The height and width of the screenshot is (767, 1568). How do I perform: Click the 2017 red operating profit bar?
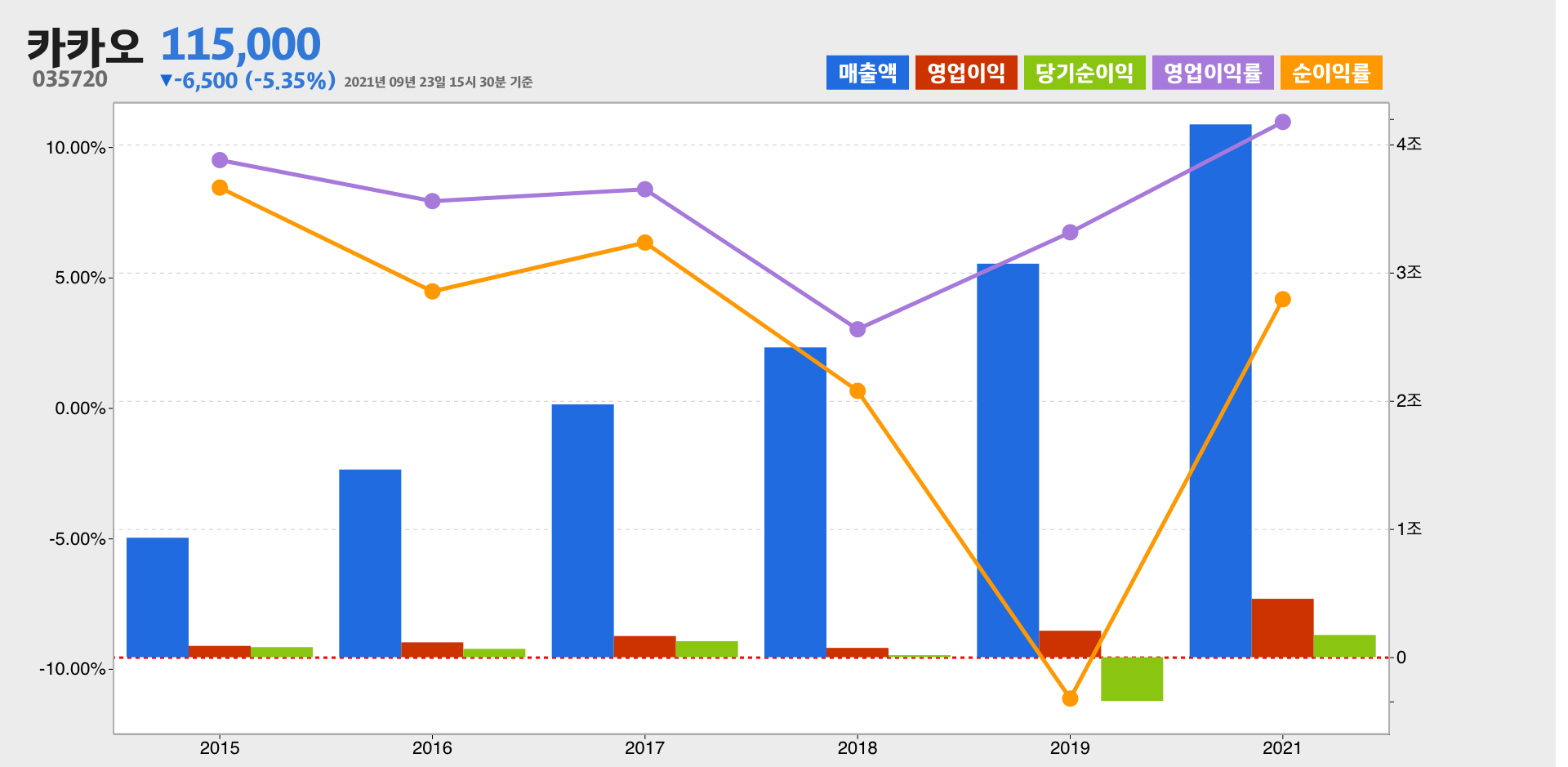coord(645,647)
